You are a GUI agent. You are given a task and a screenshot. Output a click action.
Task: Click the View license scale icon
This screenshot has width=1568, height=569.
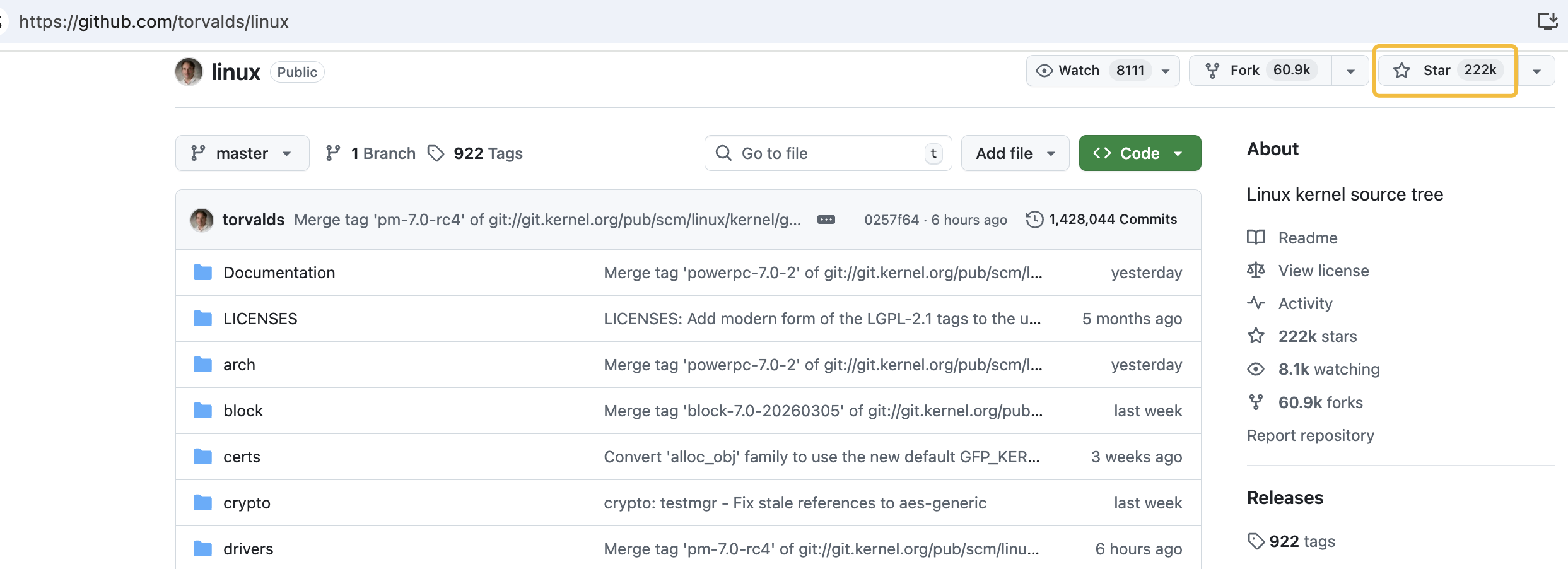tap(1256, 270)
